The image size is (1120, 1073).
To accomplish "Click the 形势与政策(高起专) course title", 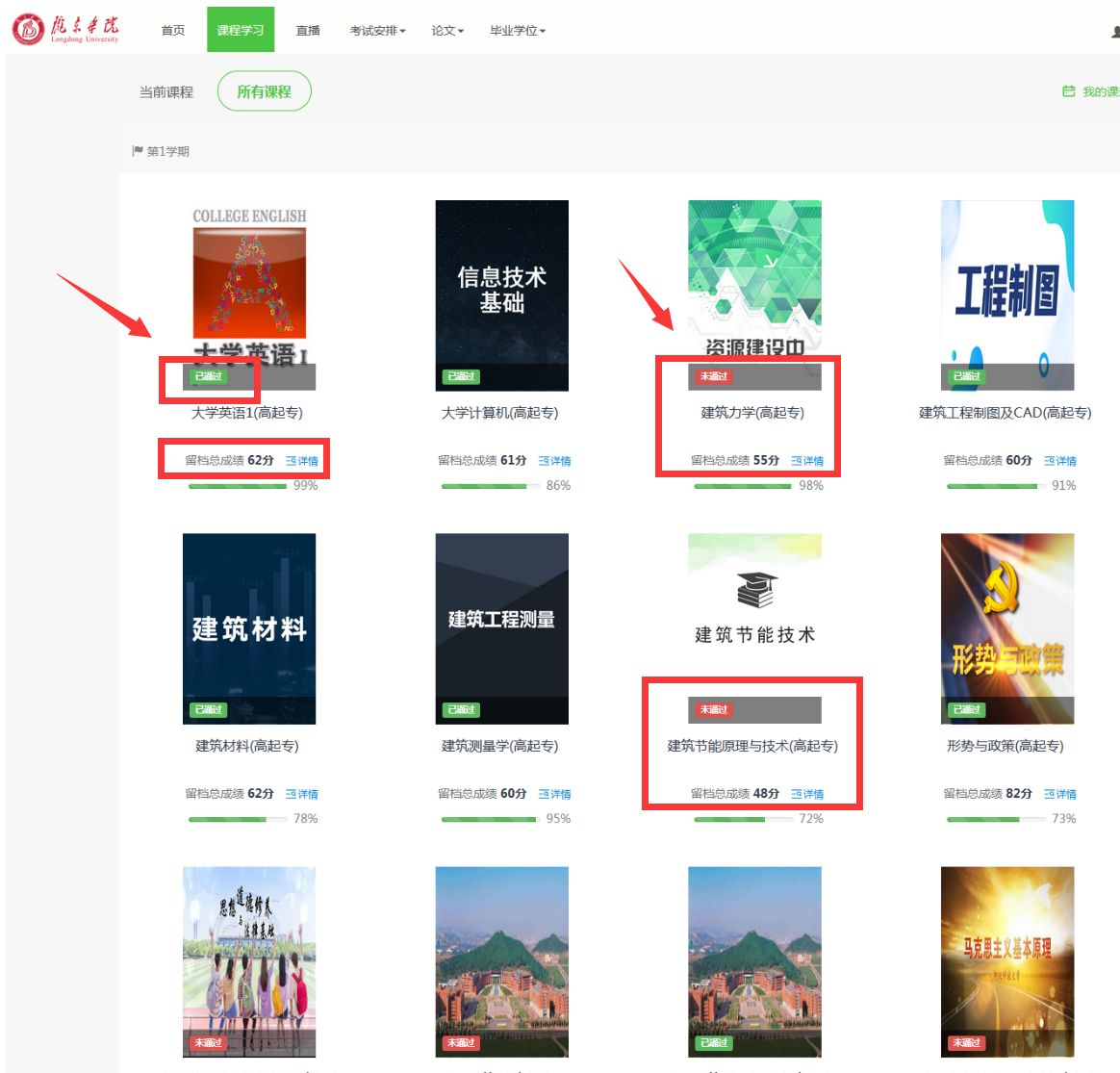I will pyautogui.click(x=1005, y=746).
